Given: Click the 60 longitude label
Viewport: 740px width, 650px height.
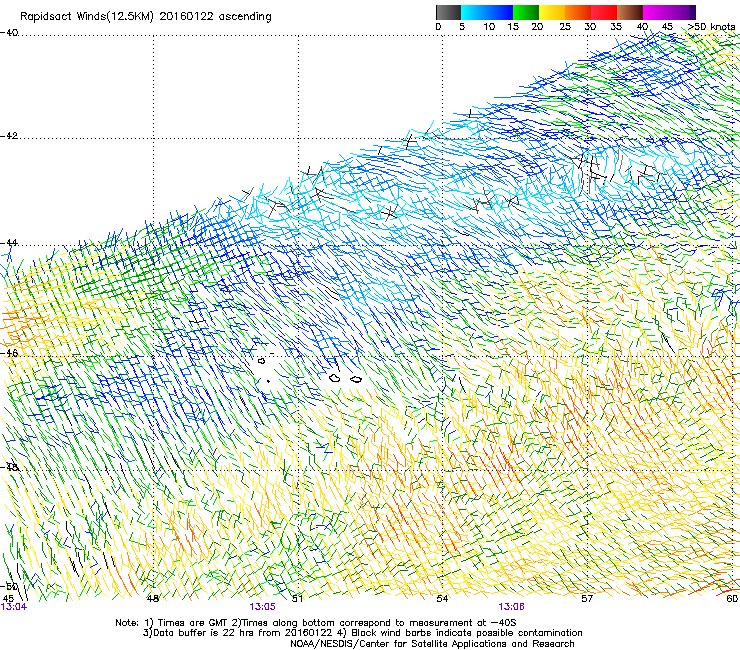Looking at the screenshot, I should pos(732,599).
